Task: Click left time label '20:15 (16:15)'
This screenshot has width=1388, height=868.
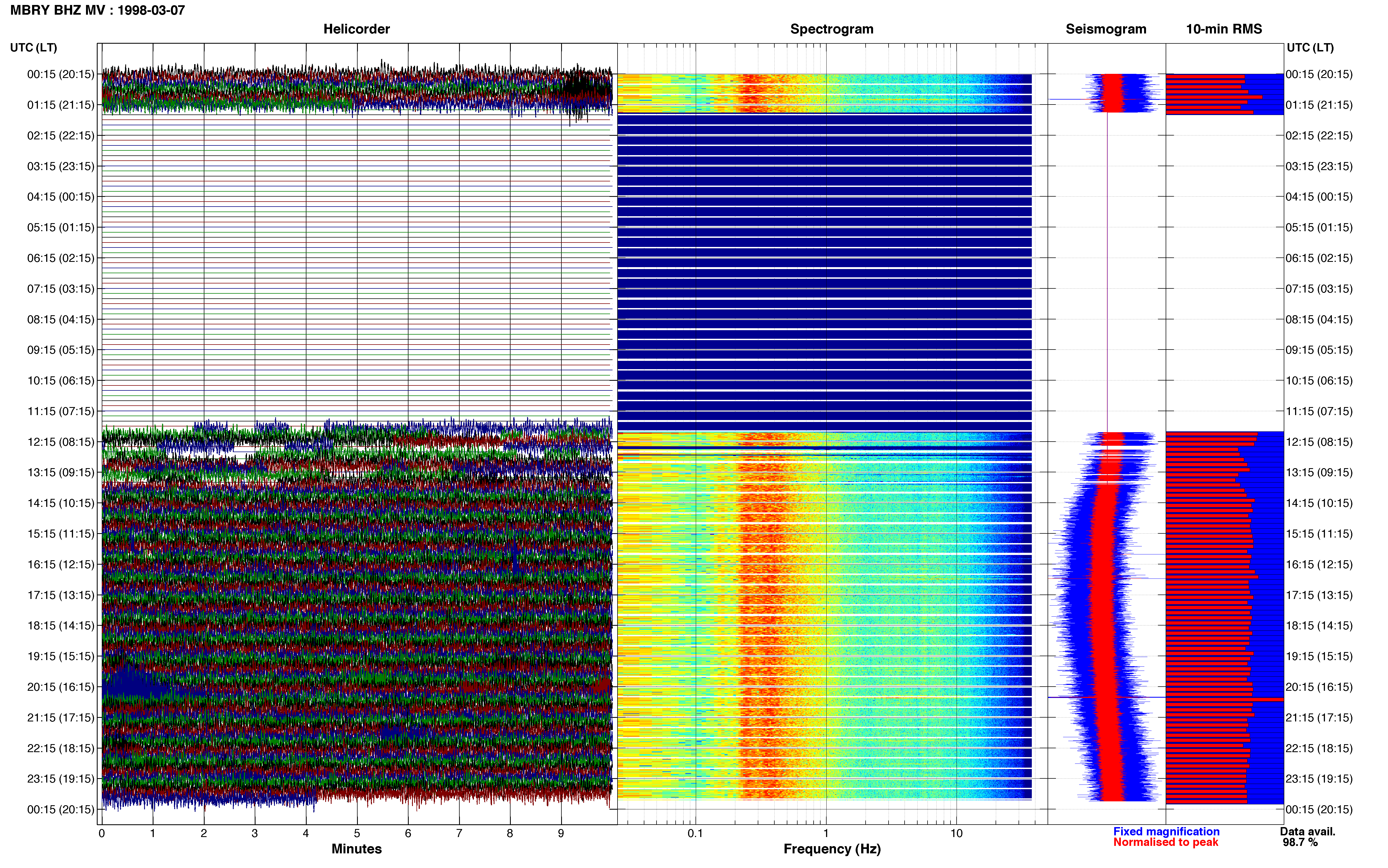Action: pyautogui.click(x=61, y=687)
